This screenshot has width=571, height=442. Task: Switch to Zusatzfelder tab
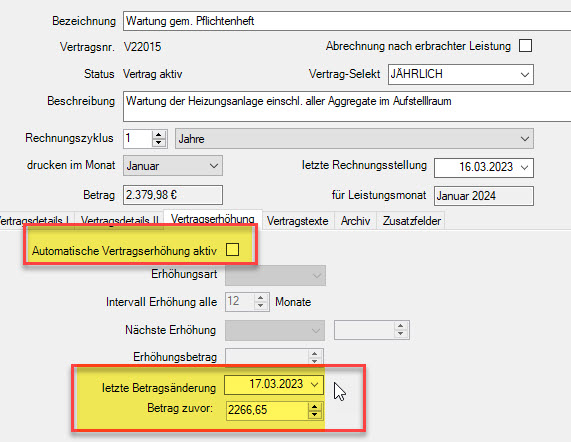pos(411,221)
